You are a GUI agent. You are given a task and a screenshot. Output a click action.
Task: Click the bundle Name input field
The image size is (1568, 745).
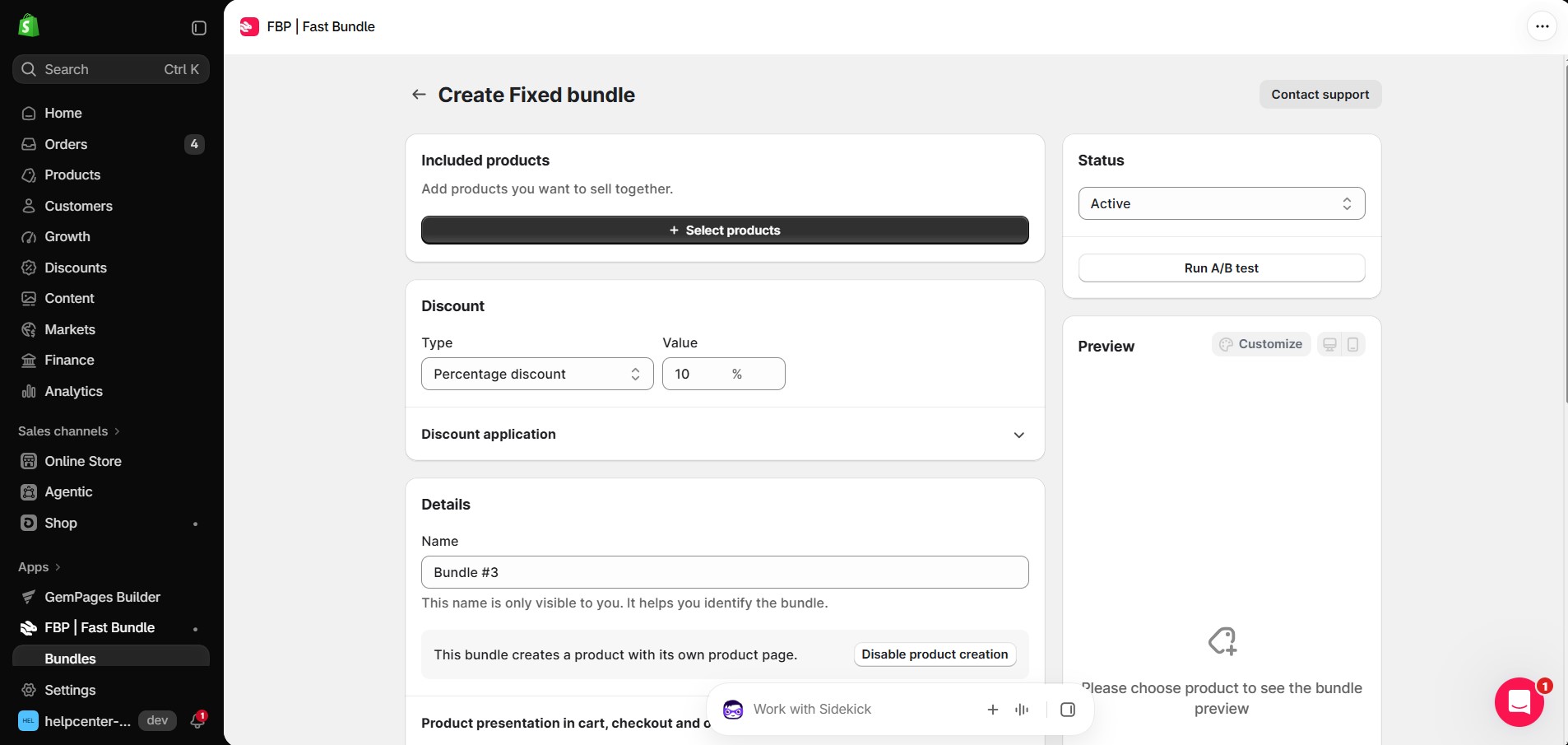(725, 572)
